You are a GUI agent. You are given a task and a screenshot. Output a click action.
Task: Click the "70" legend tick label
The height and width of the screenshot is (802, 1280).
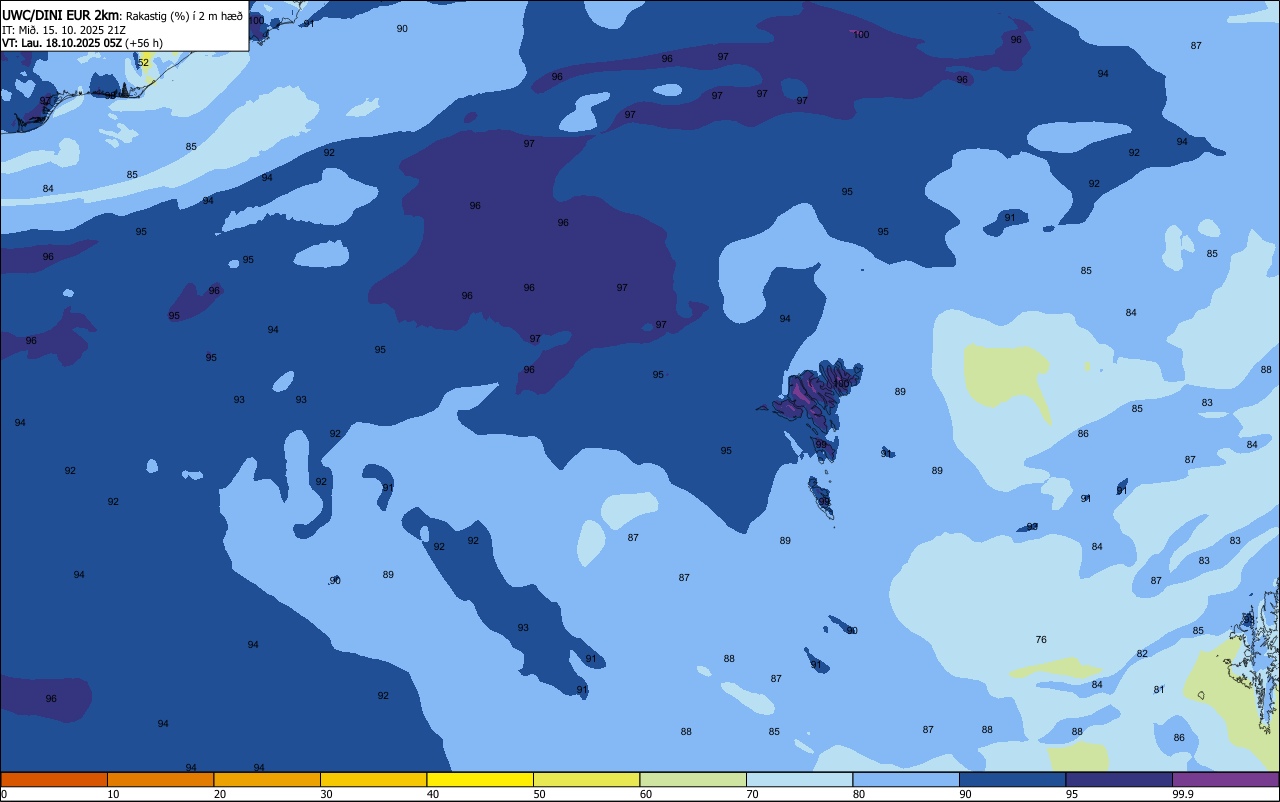[x=753, y=794]
